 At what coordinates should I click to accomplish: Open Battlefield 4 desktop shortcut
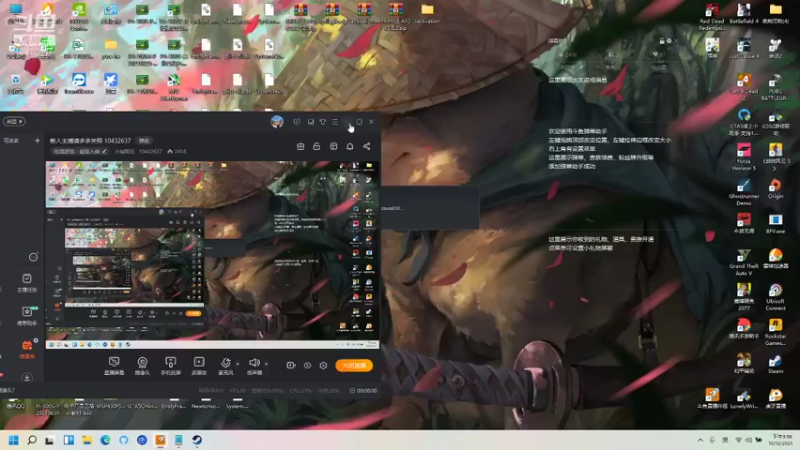click(743, 14)
